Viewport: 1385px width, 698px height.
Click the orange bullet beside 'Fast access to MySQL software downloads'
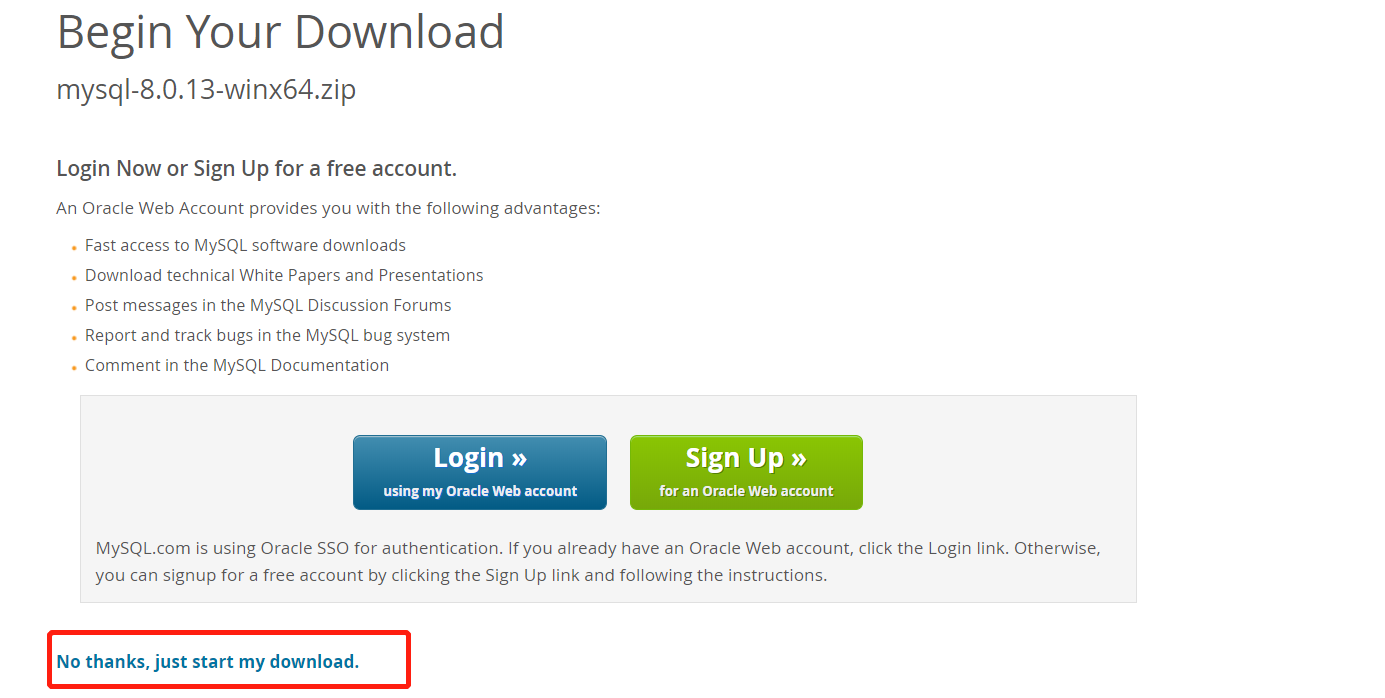coord(74,248)
